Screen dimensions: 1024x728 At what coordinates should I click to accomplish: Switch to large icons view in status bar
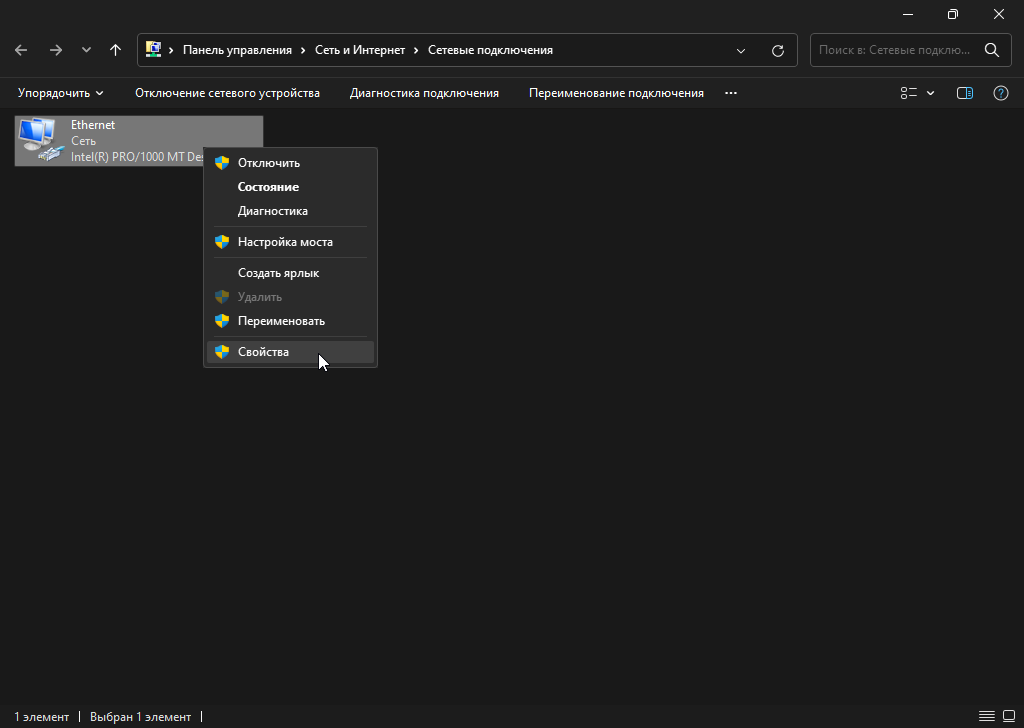click(x=1008, y=716)
